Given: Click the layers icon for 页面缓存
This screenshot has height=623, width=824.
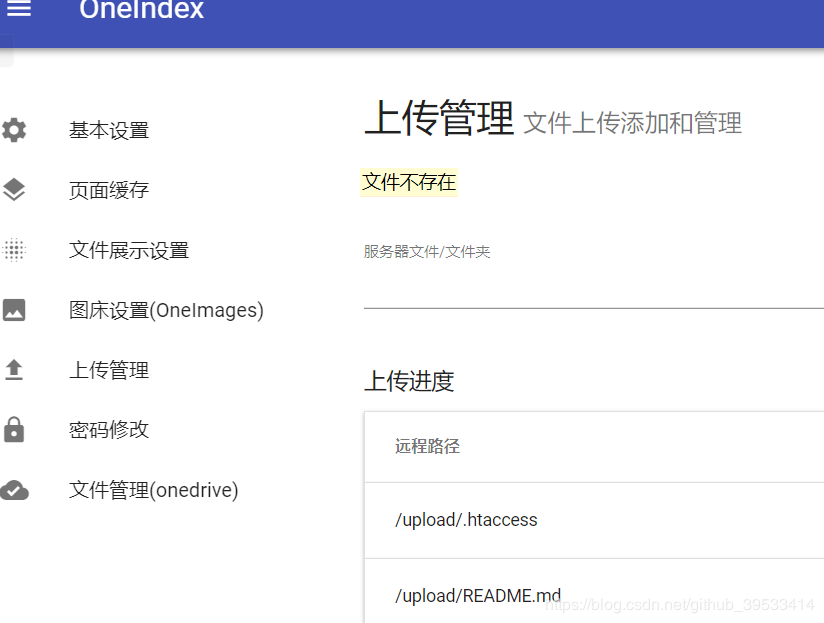Looking at the screenshot, I should click(x=14, y=190).
